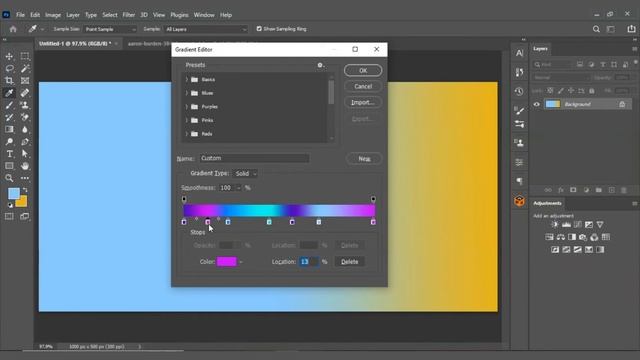The image size is (640, 360).
Task: Expand the Basics presets folder
Action: coord(187,80)
